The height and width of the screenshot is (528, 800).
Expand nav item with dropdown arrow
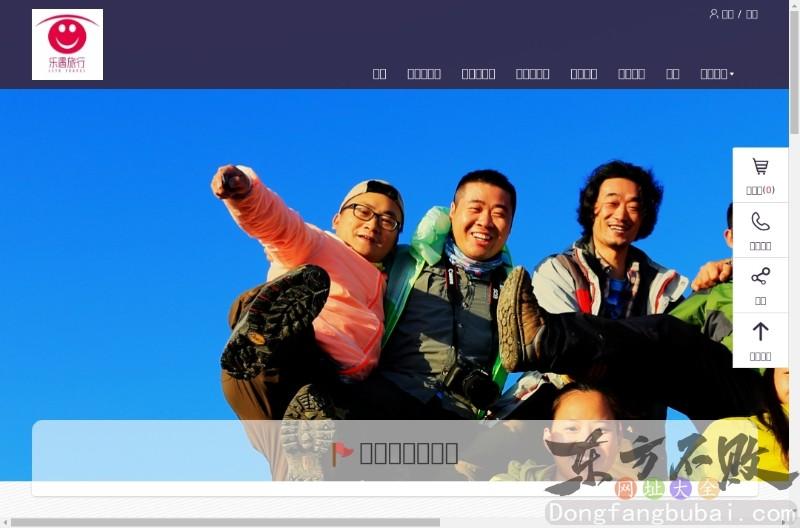click(717, 74)
